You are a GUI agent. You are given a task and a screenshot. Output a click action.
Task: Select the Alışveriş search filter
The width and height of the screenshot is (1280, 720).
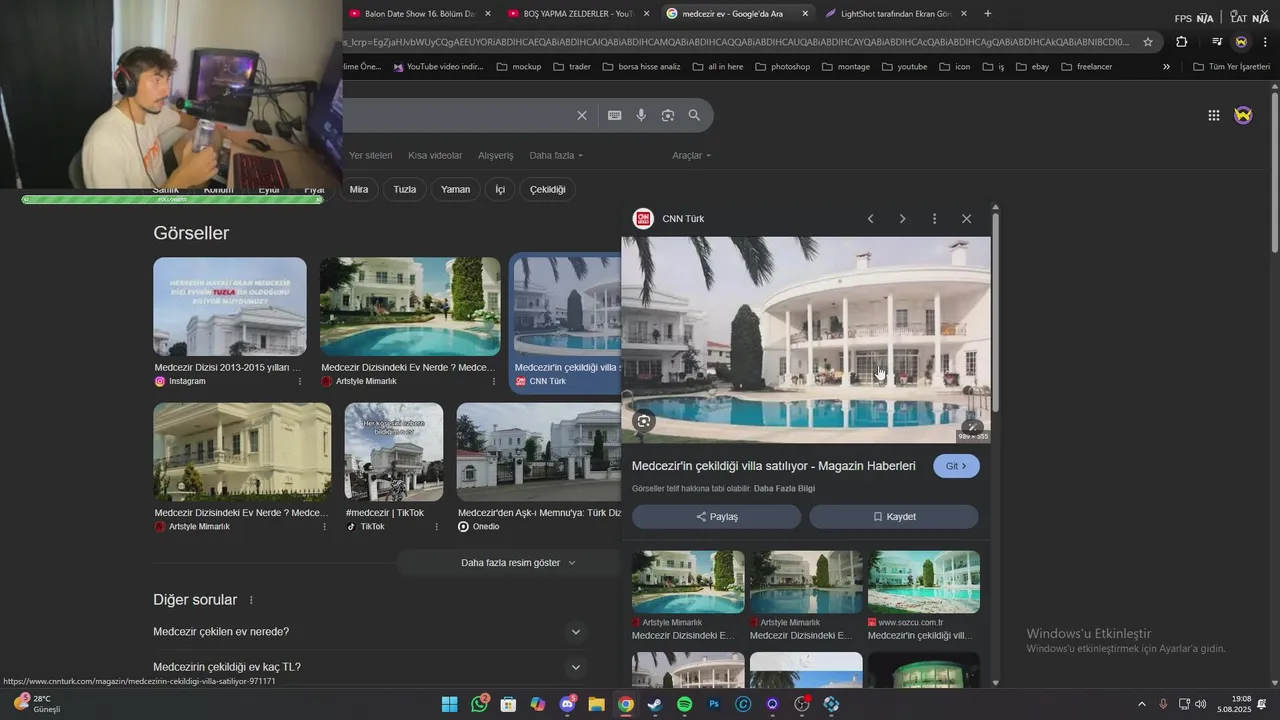[496, 155]
